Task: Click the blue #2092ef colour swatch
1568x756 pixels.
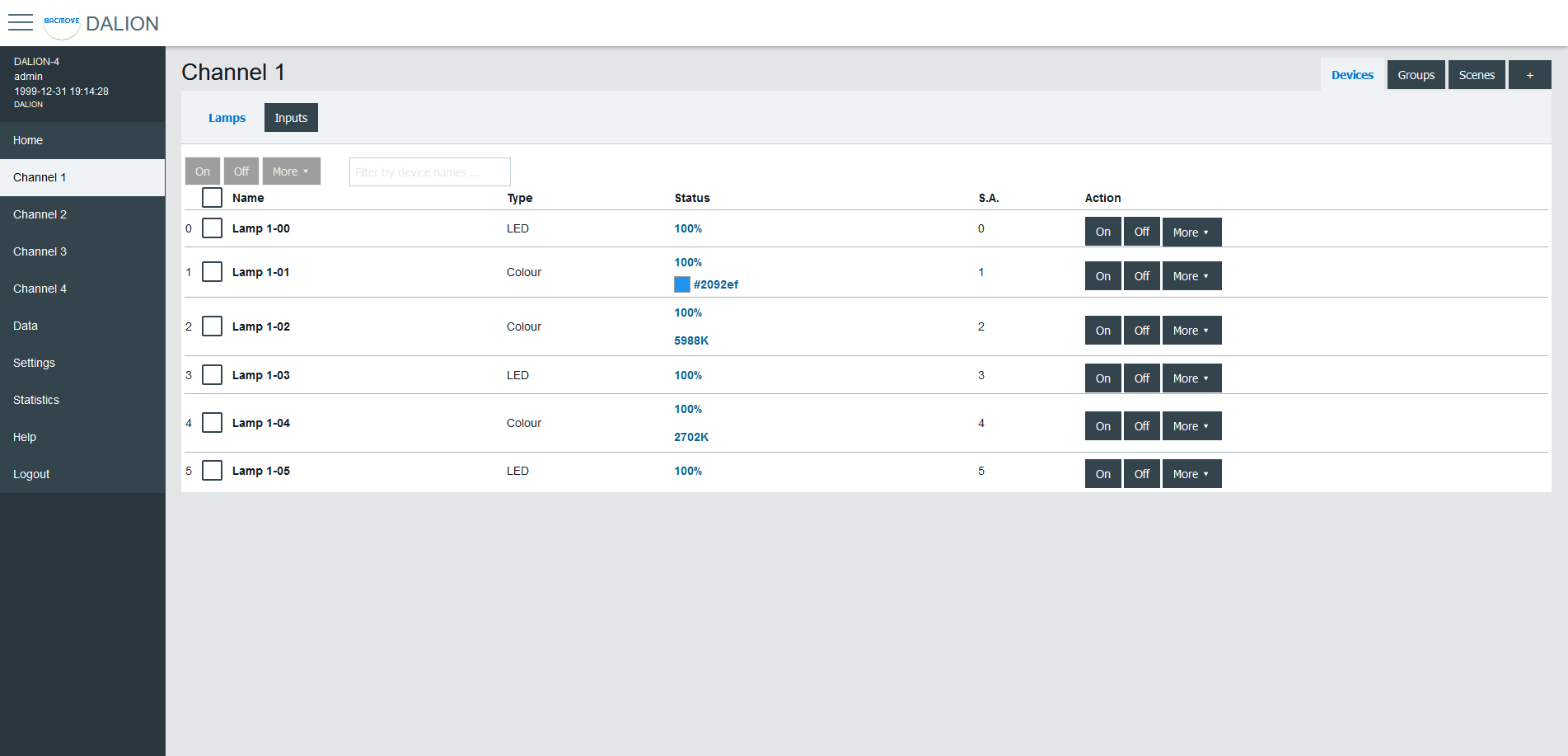Action: [x=682, y=284]
